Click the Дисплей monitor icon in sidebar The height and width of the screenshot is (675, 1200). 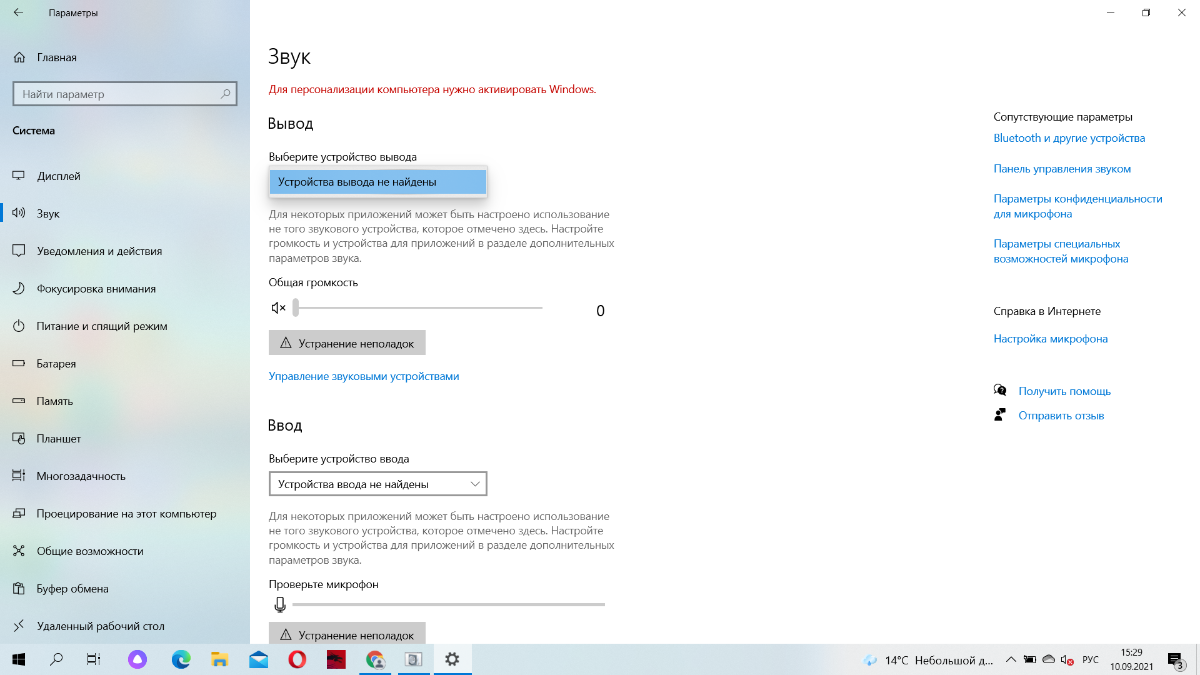18,176
